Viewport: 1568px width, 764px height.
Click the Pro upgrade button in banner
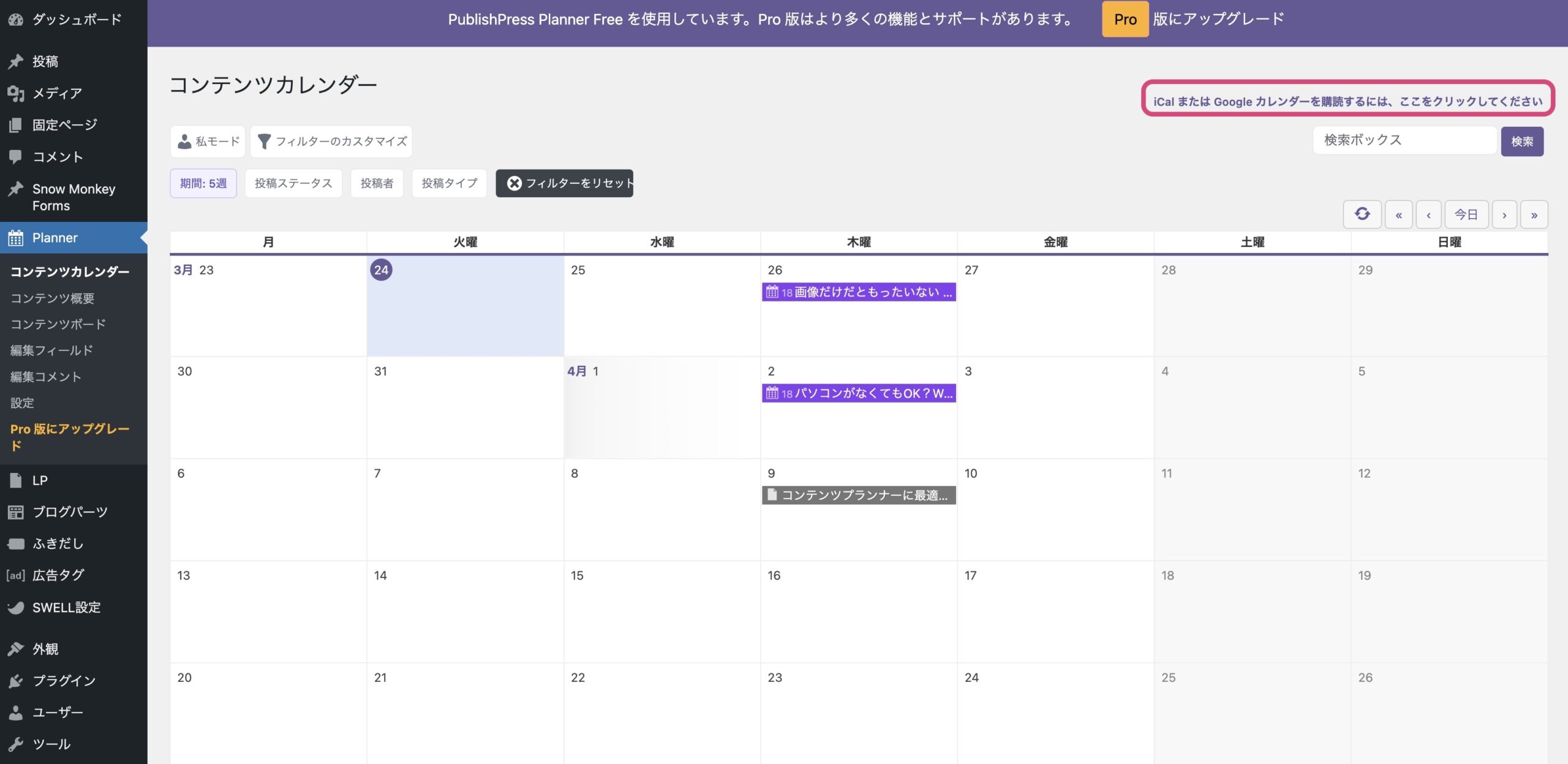click(x=1125, y=19)
